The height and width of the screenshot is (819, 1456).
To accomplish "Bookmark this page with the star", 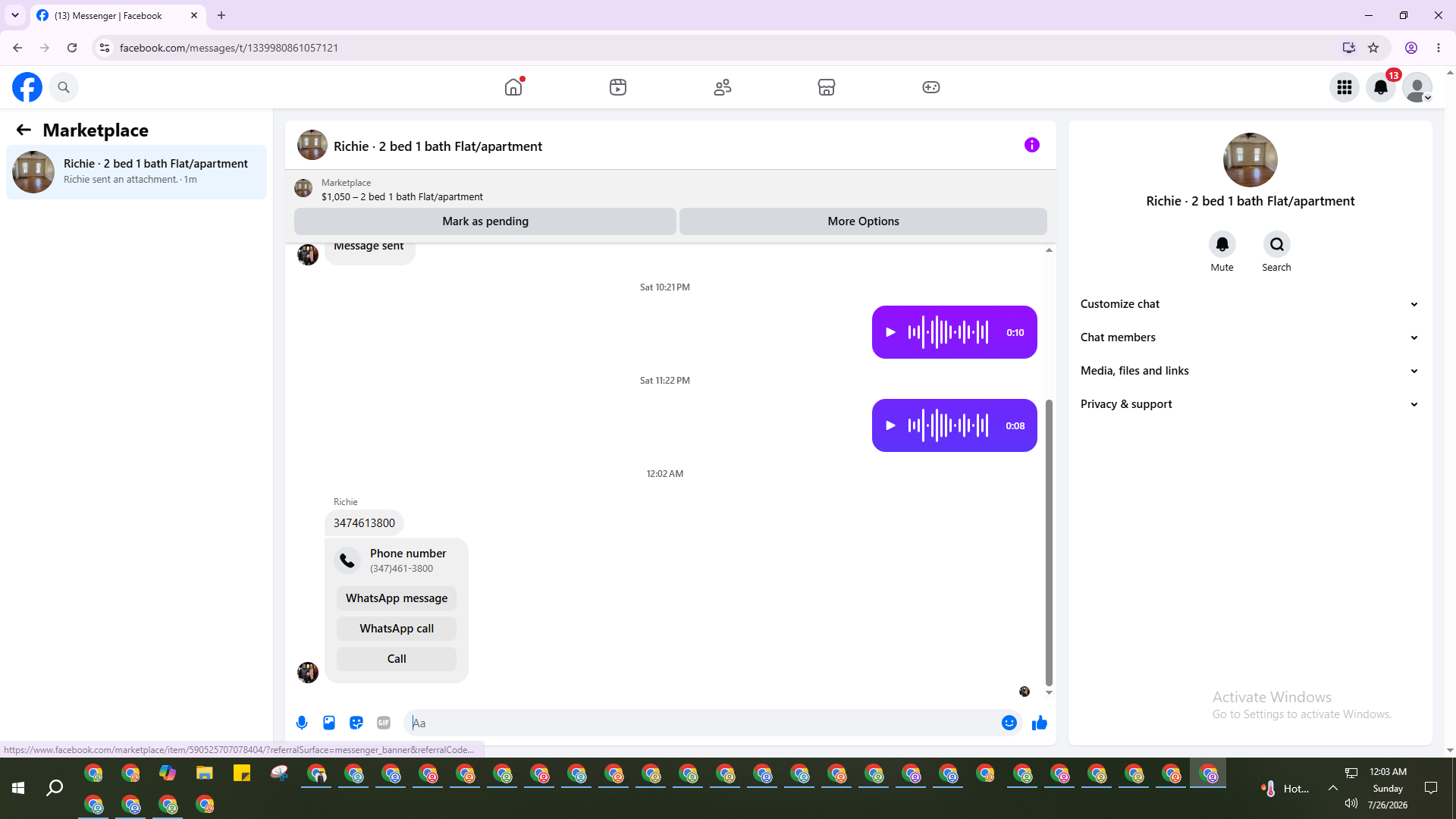I will [x=1373, y=48].
